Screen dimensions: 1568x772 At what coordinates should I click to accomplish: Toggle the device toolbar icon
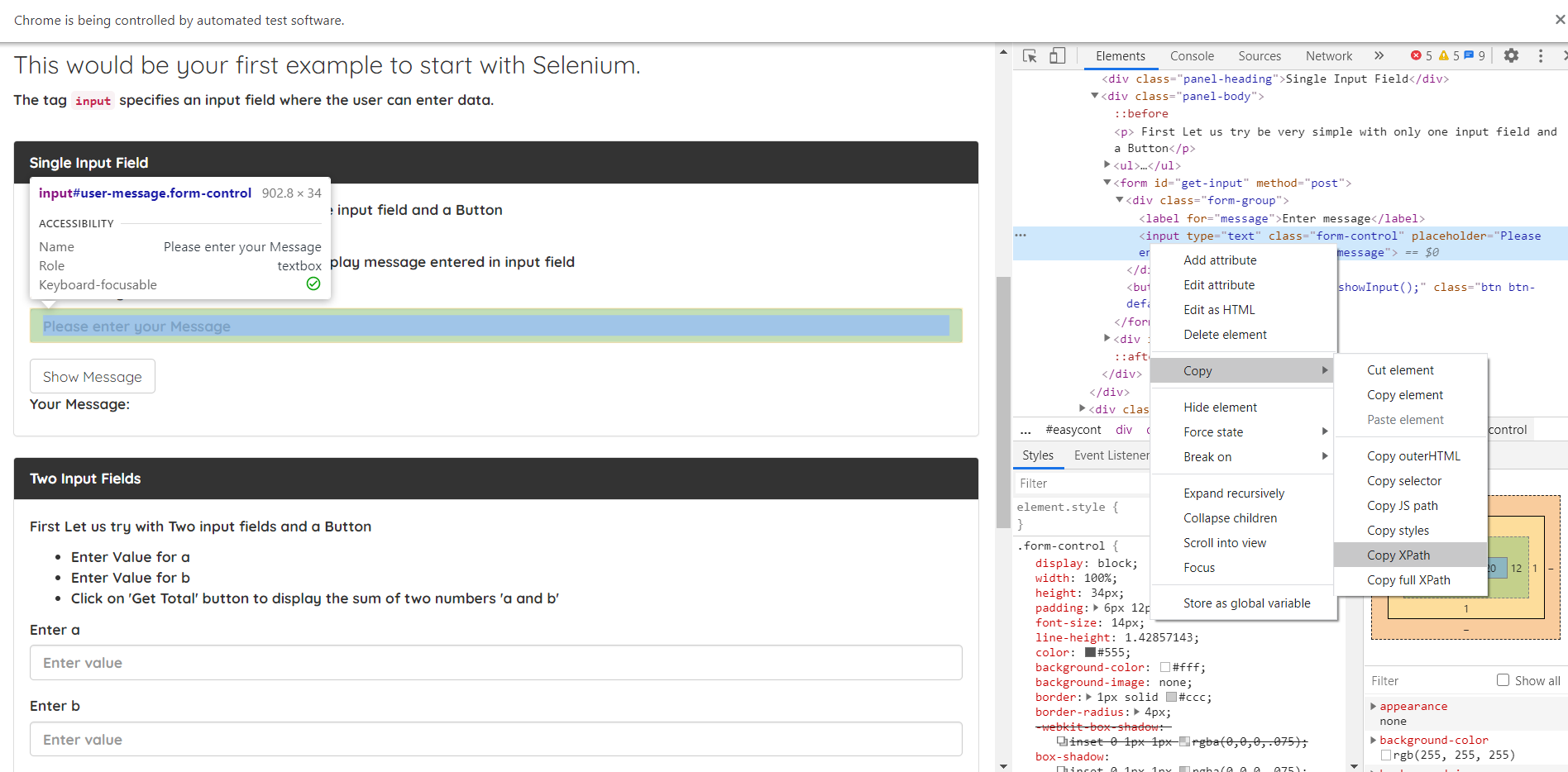(x=1058, y=56)
